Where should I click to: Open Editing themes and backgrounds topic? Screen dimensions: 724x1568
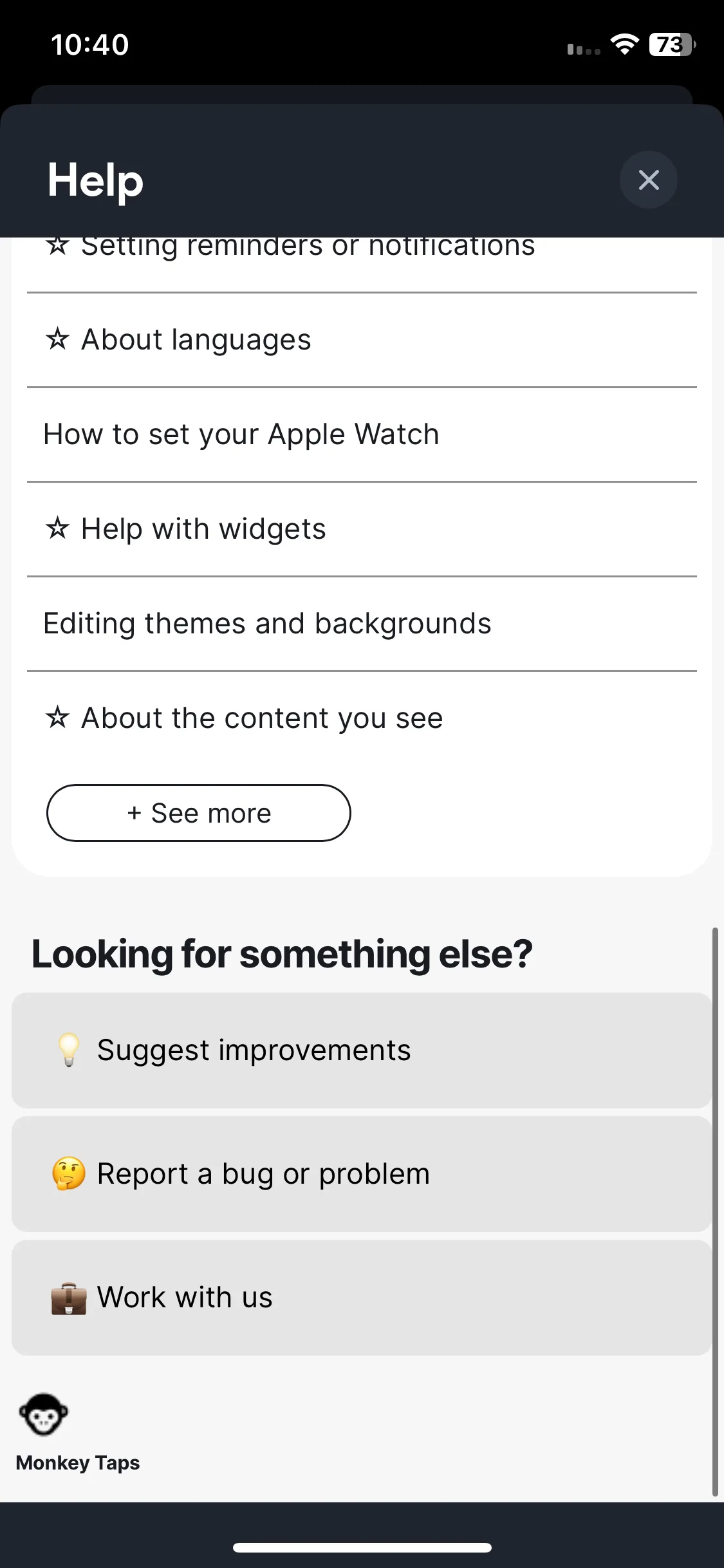[x=362, y=624]
